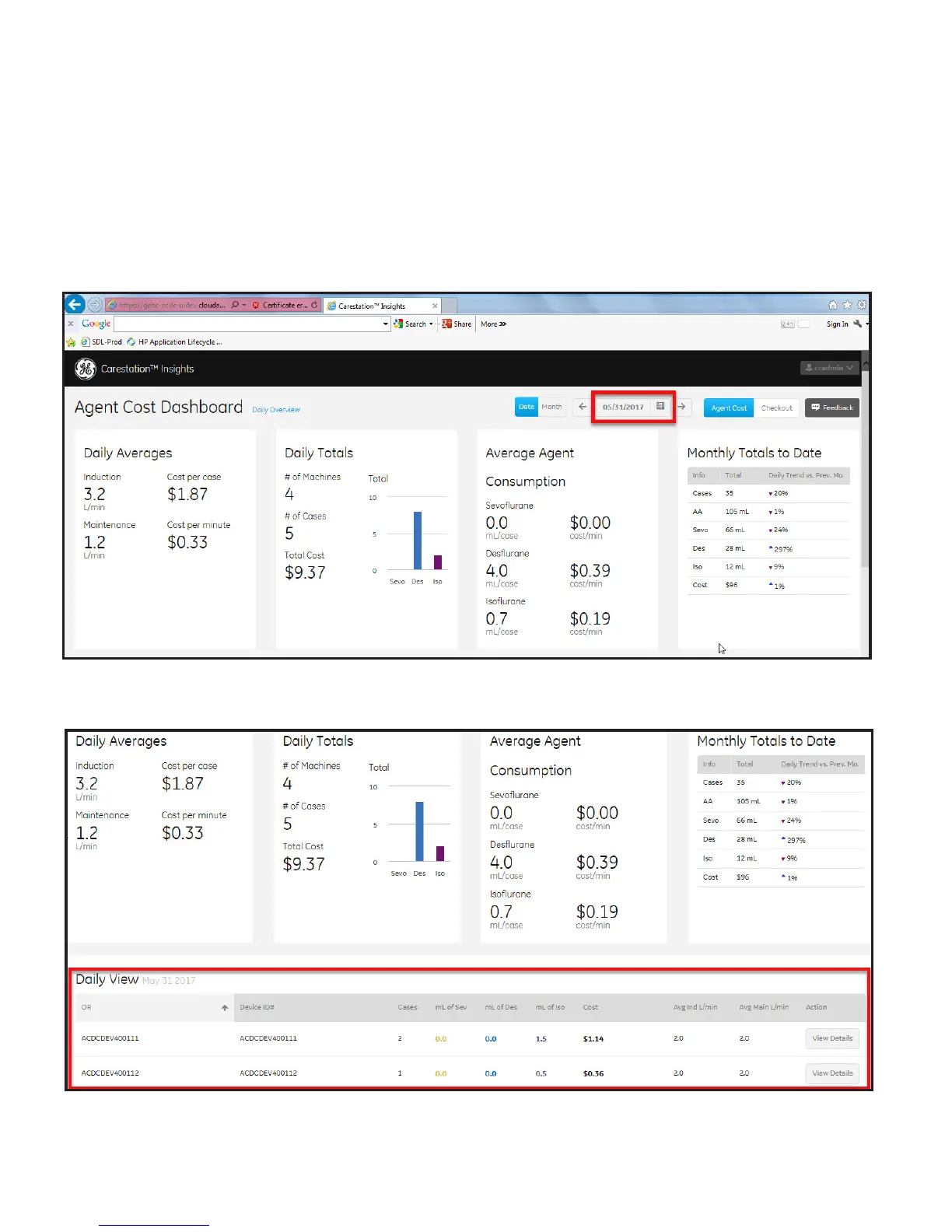Click Sign In on the Google toolbar
The width and height of the screenshot is (952, 1232).
837,324
